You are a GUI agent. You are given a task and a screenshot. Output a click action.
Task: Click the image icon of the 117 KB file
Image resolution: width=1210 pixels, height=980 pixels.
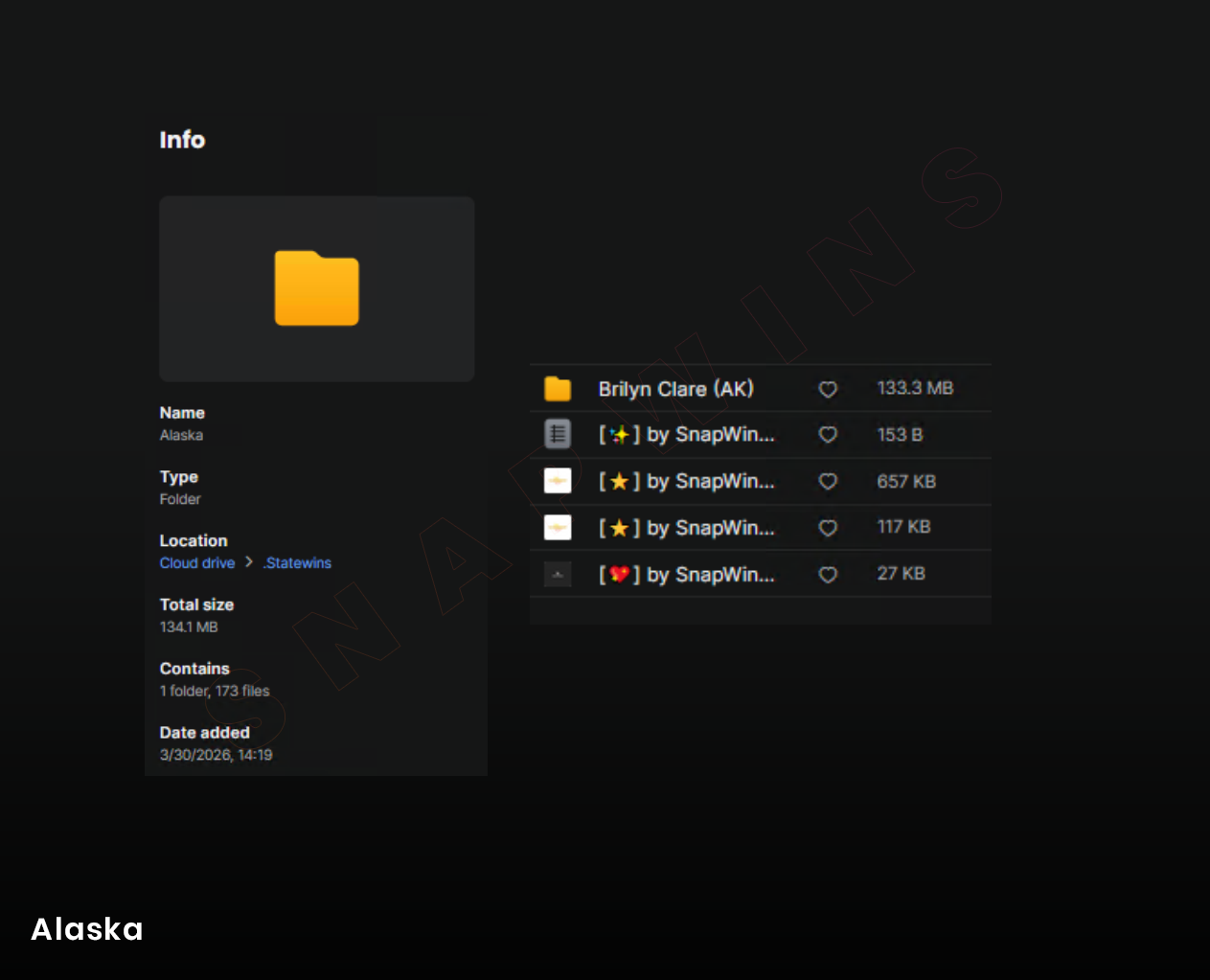click(558, 528)
